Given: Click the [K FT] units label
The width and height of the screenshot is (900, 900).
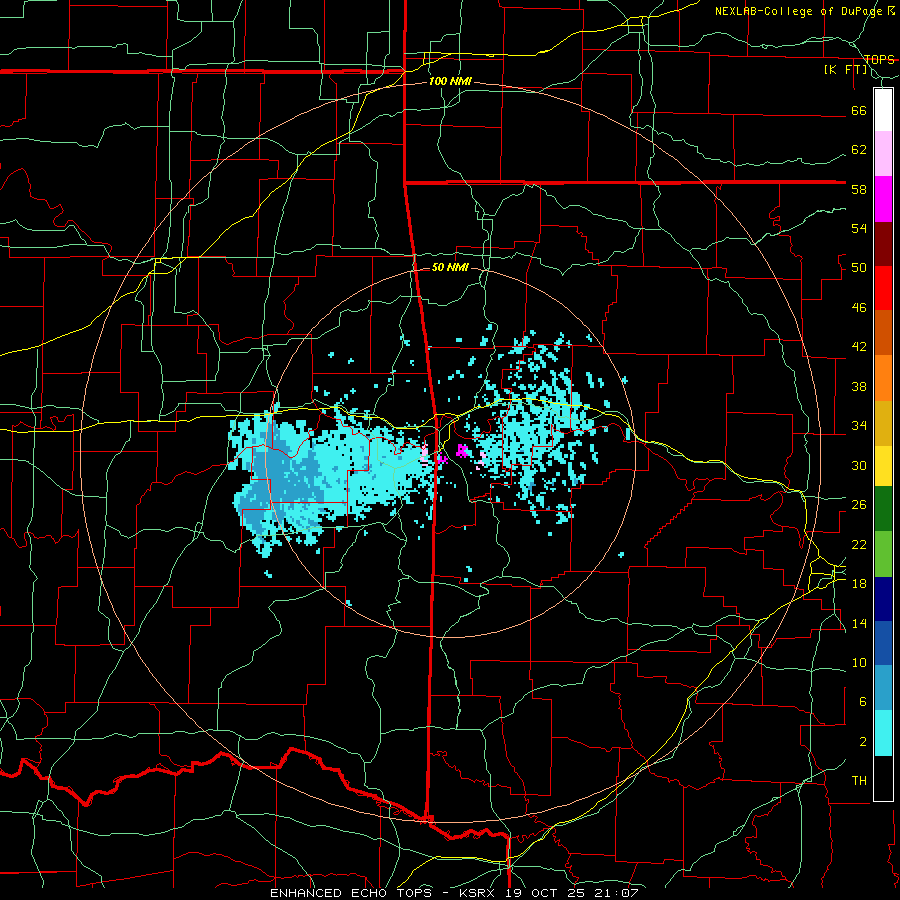Looking at the screenshot, I should [845, 70].
